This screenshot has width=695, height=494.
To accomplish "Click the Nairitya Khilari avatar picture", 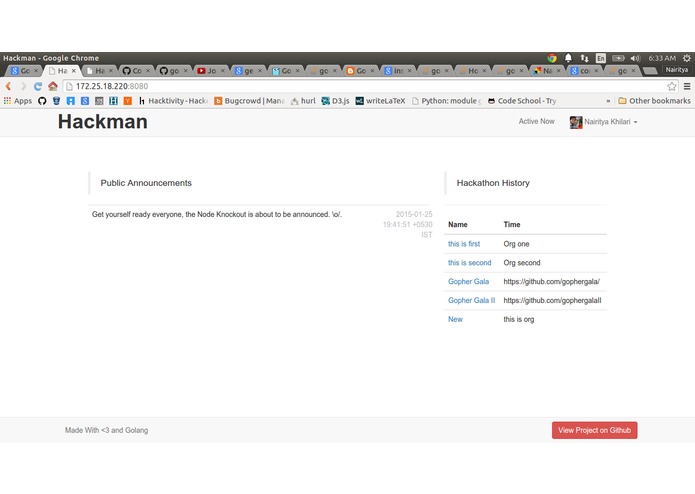I will pos(576,122).
